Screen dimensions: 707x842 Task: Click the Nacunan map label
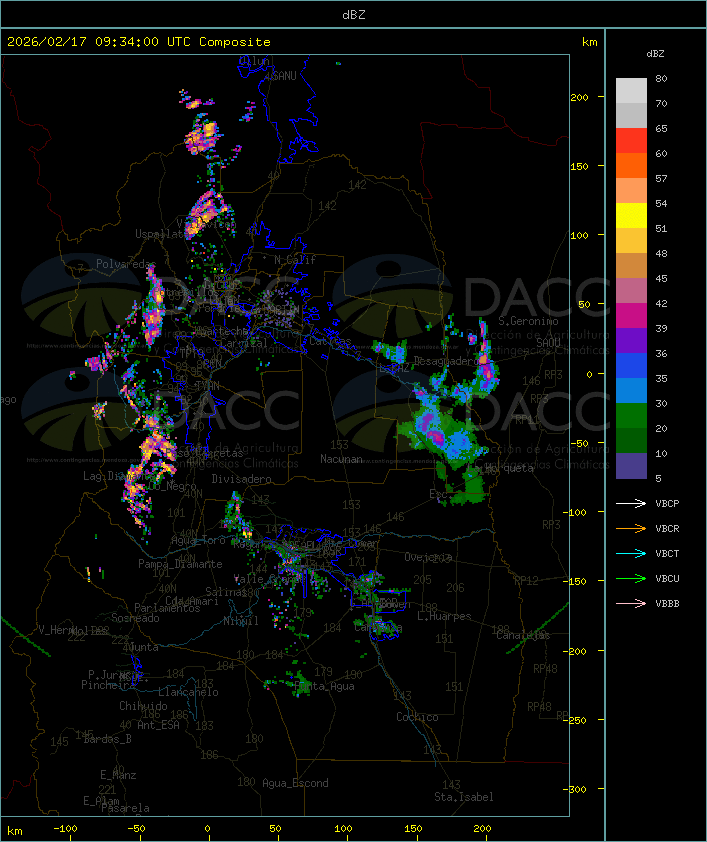[341, 459]
